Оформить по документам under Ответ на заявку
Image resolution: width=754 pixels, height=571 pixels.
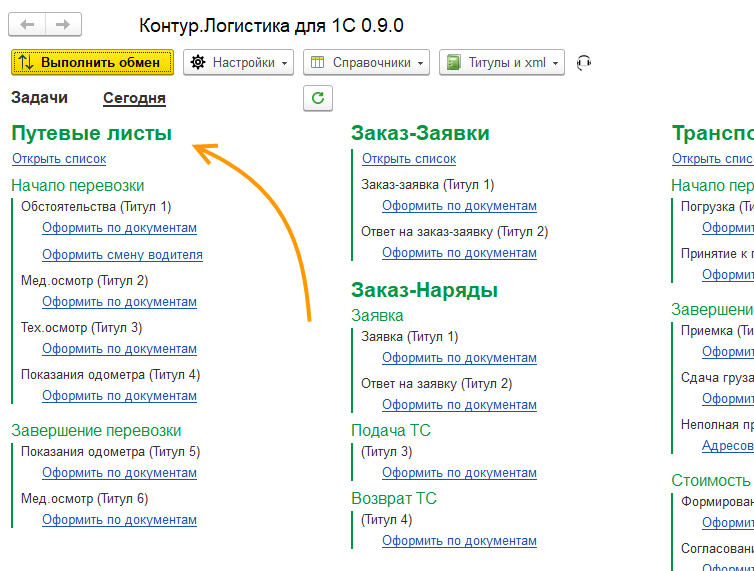pyautogui.click(x=459, y=405)
